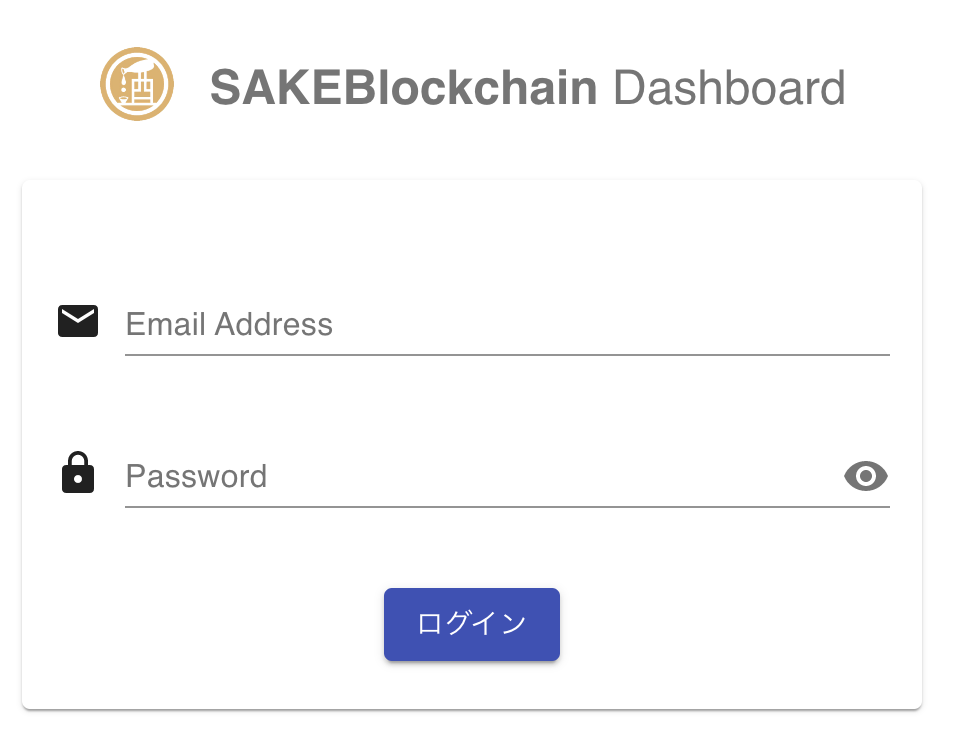Click the bold SAKEBlockchain title text
The height and width of the screenshot is (750, 956).
[403, 88]
